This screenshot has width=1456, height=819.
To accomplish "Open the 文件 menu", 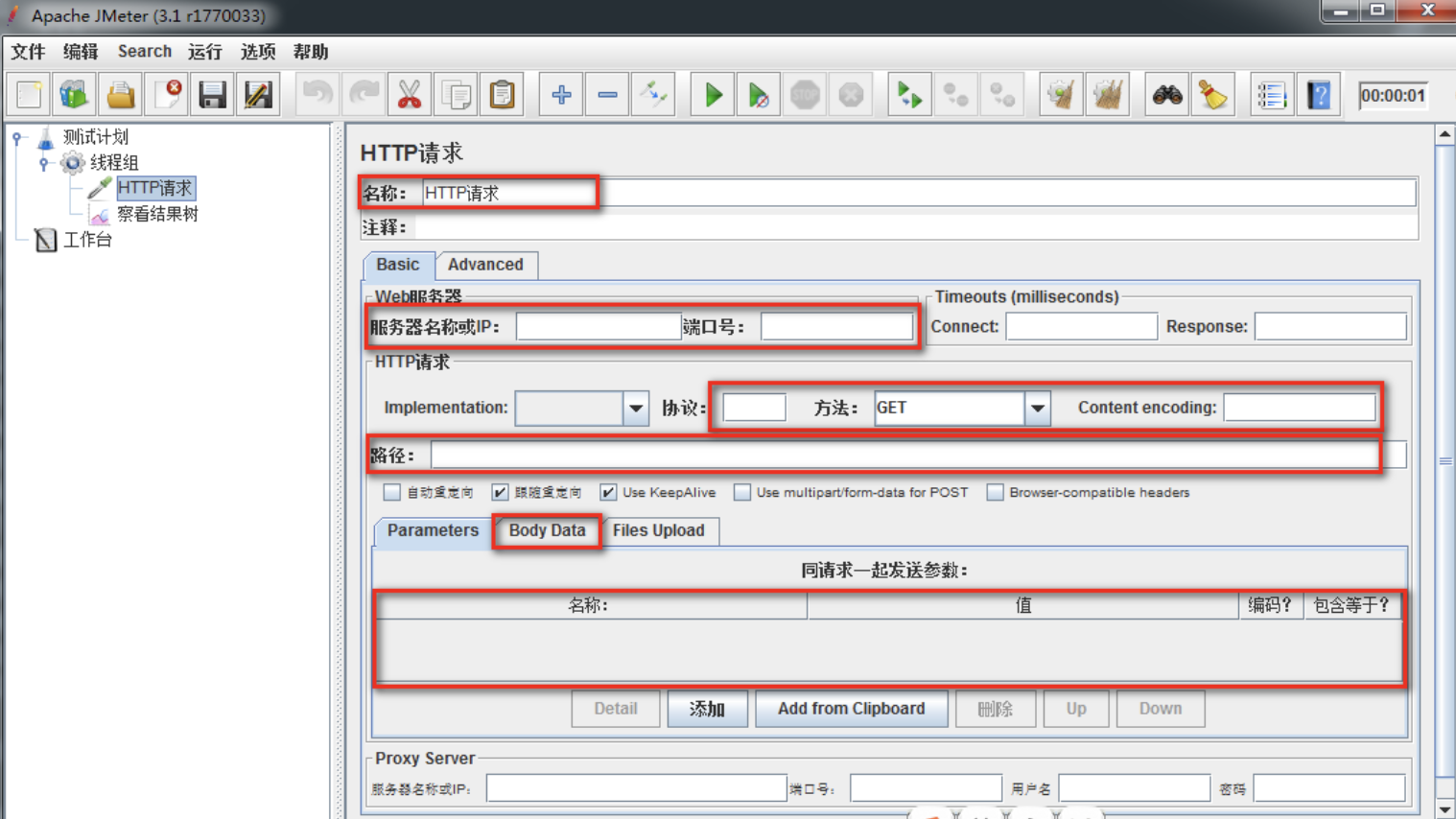I will tap(28, 52).
